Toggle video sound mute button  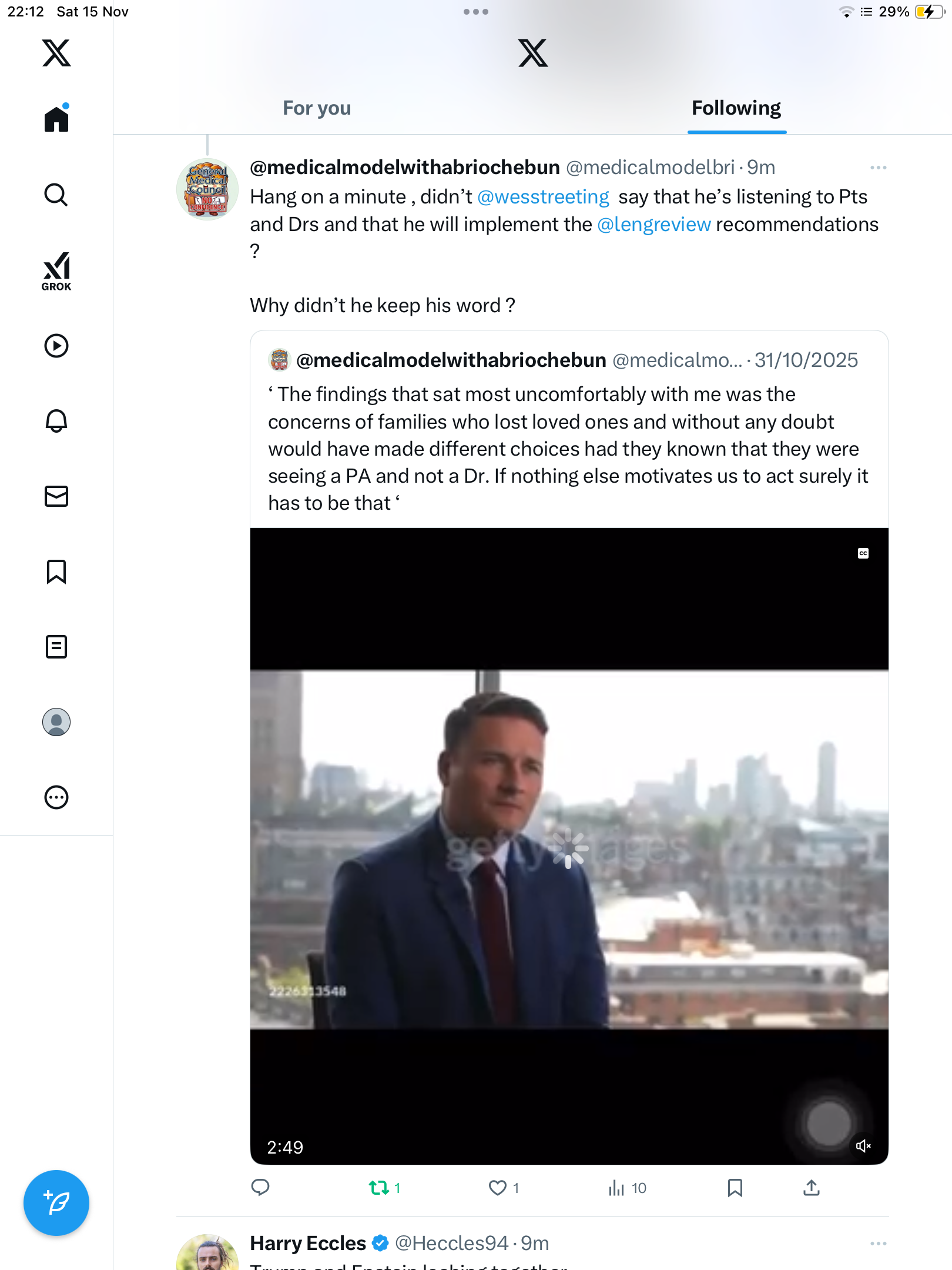point(863,1146)
